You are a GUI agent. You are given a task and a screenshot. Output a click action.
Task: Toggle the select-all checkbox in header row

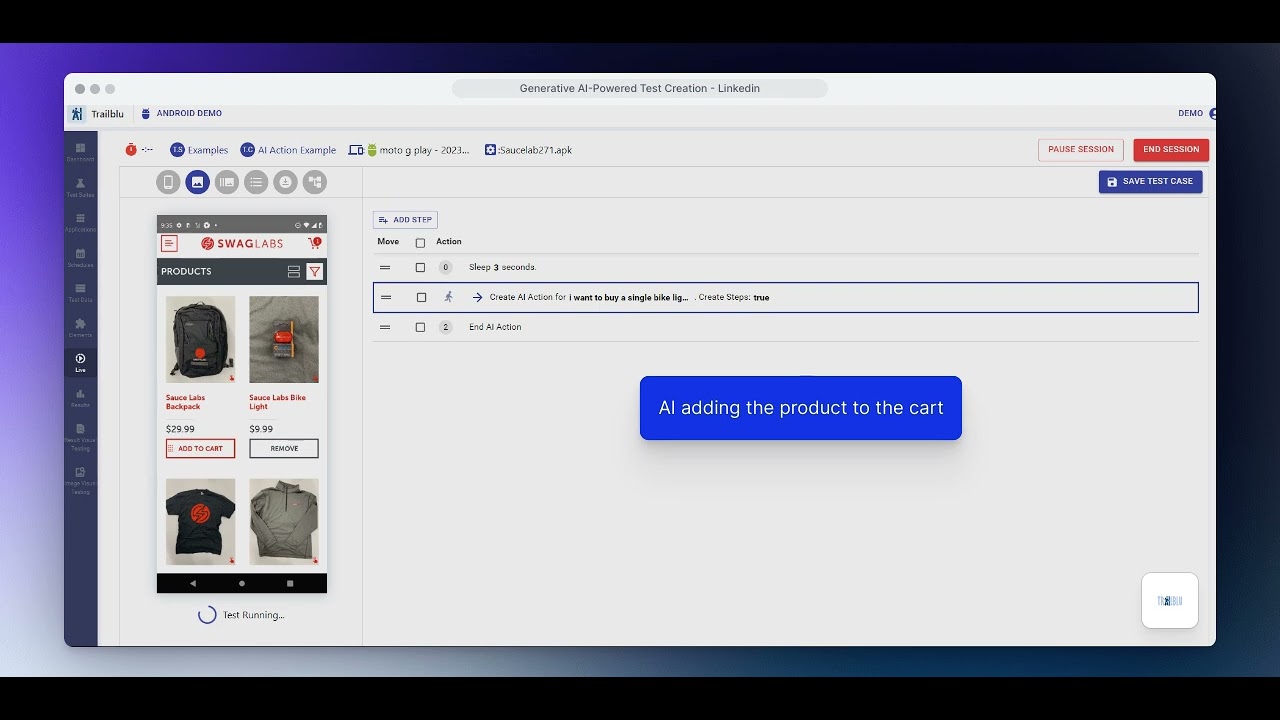pyautogui.click(x=420, y=242)
